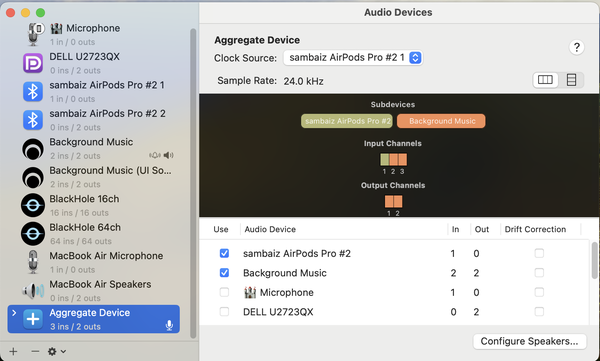Open the gear actions menu
Image resolution: width=600 pixels, height=361 pixels.
coord(57,351)
